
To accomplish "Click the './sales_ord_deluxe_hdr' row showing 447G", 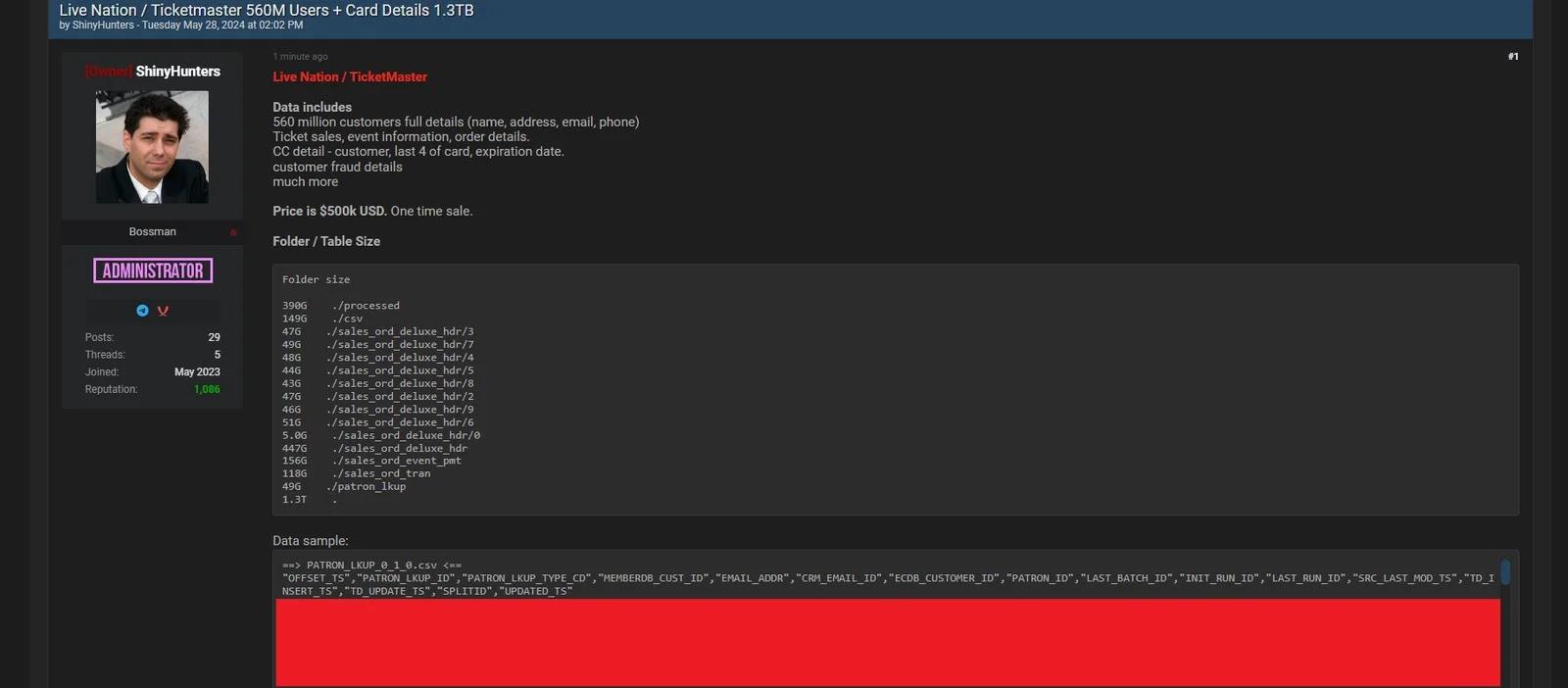I will (375, 449).
